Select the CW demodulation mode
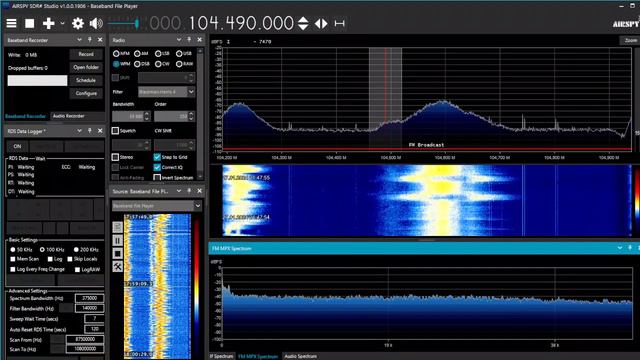Viewport: 640px width, 360px height. [162, 64]
